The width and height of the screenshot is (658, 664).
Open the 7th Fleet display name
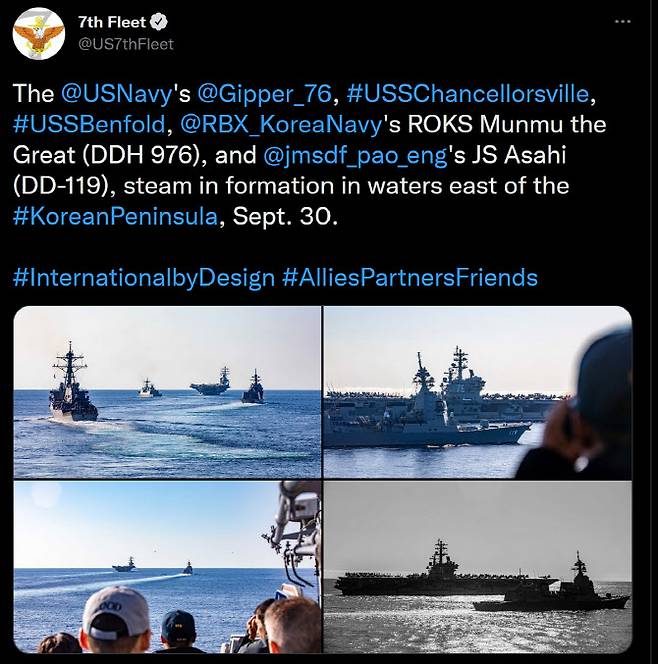point(110,21)
